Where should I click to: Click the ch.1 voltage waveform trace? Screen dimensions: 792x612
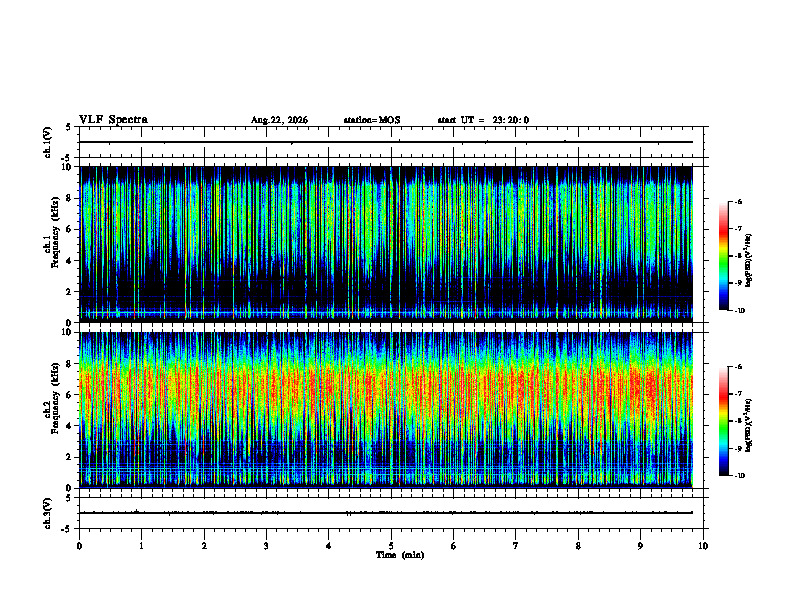click(386, 142)
